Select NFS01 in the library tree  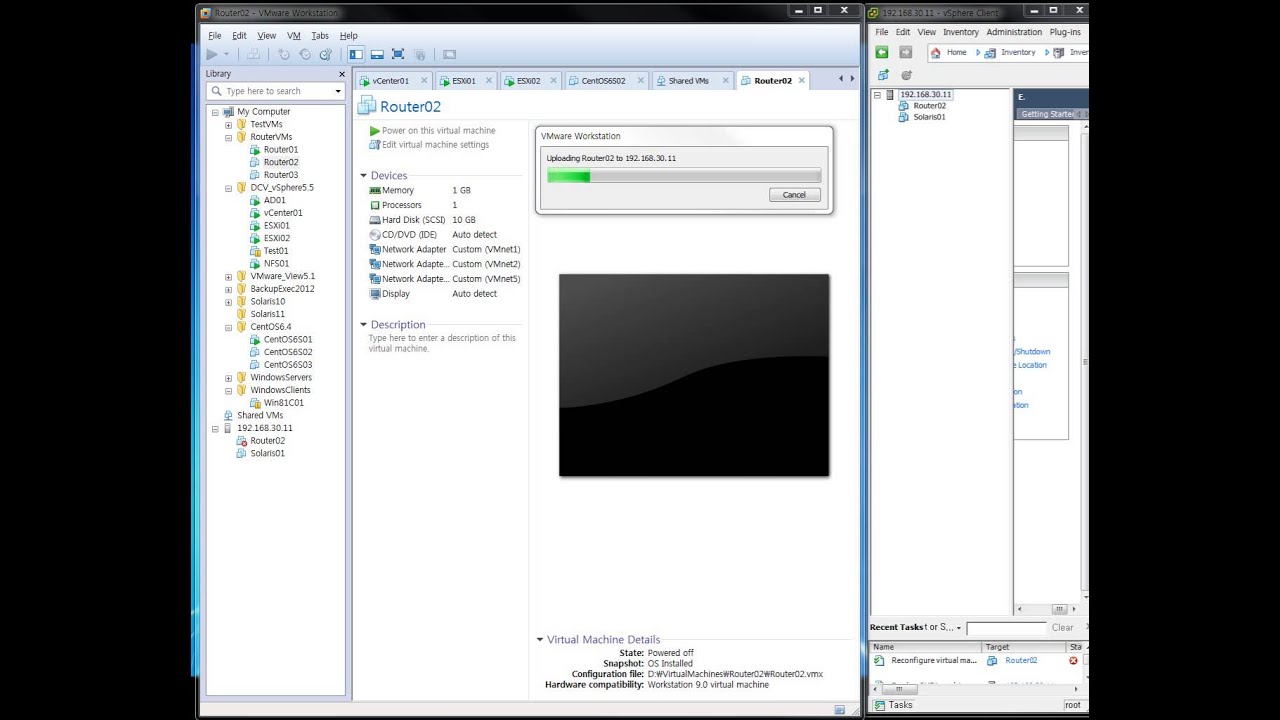[x=276, y=264]
